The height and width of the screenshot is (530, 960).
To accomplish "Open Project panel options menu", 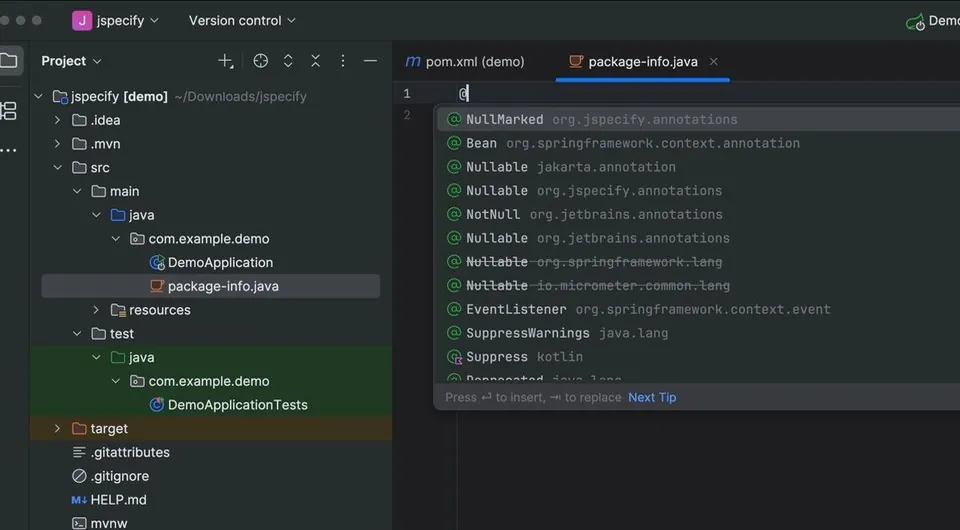I will tap(343, 61).
